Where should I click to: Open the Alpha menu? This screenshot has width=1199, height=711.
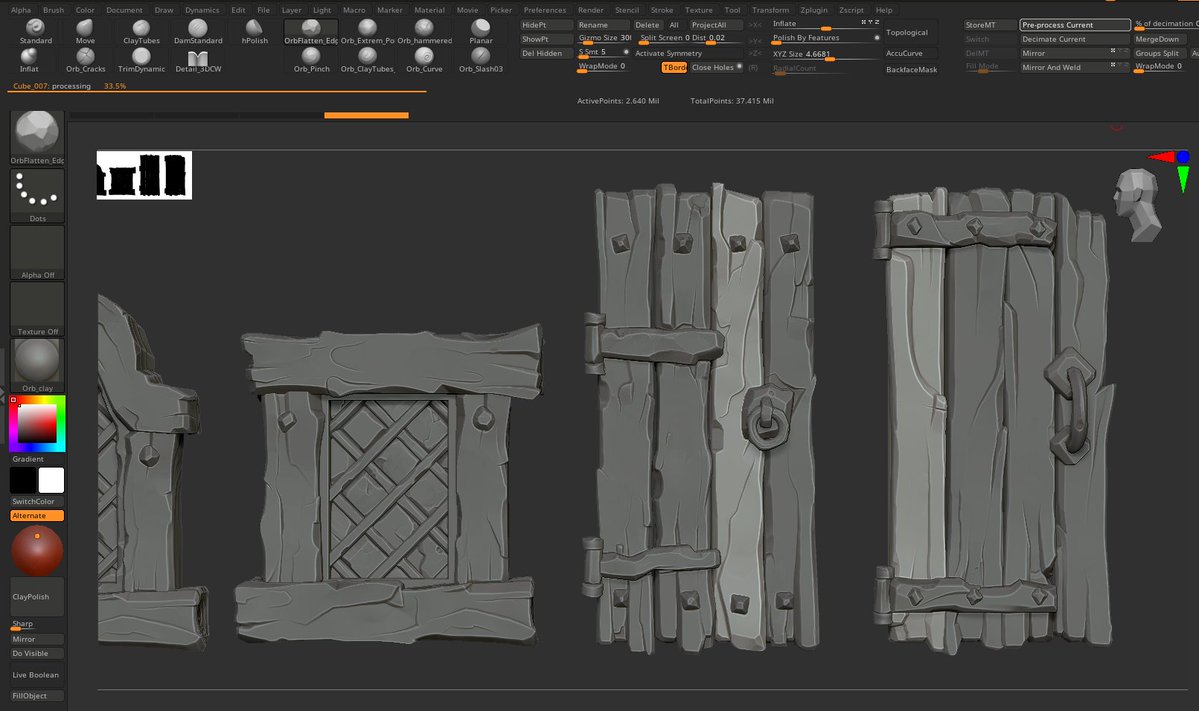pyautogui.click(x=21, y=10)
